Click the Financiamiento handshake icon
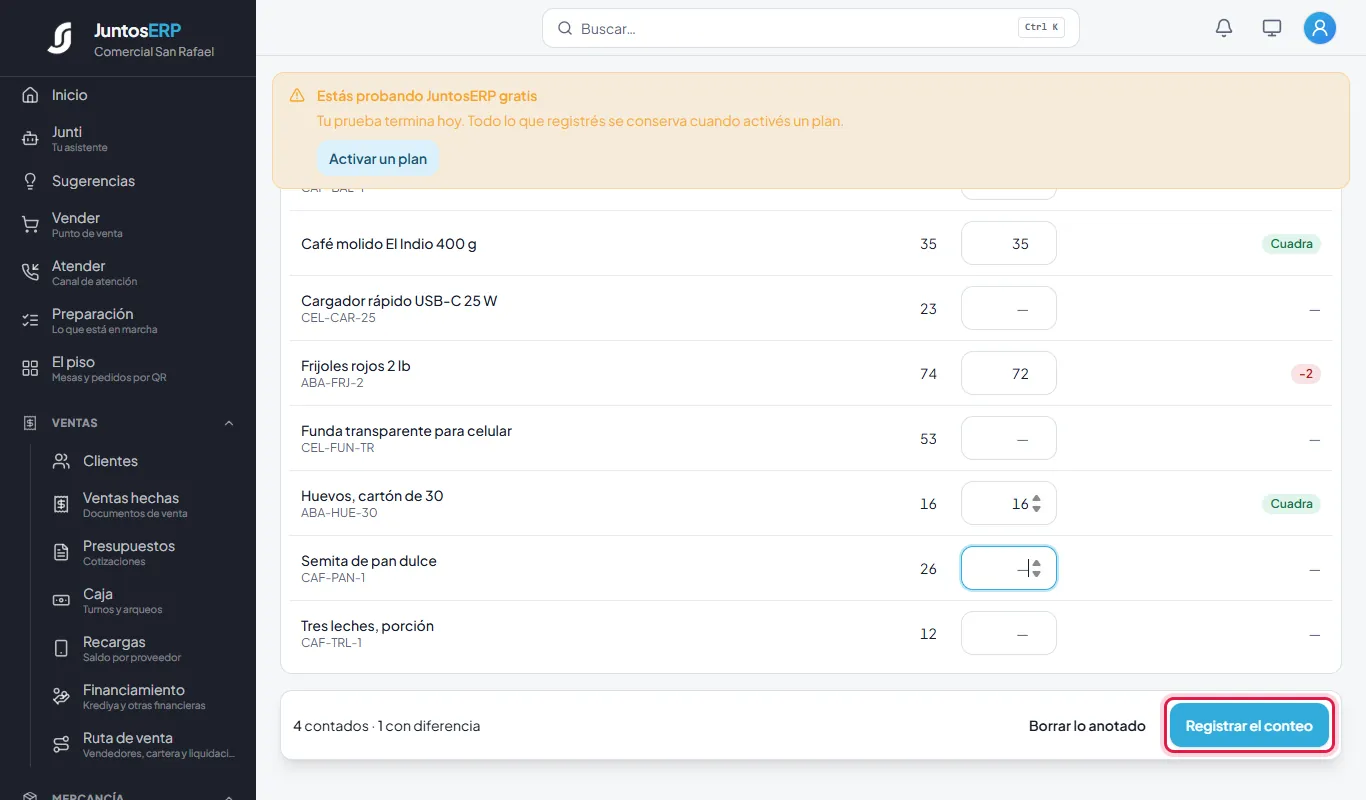The height and width of the screenshot is (800, 1366). [61, 697]
